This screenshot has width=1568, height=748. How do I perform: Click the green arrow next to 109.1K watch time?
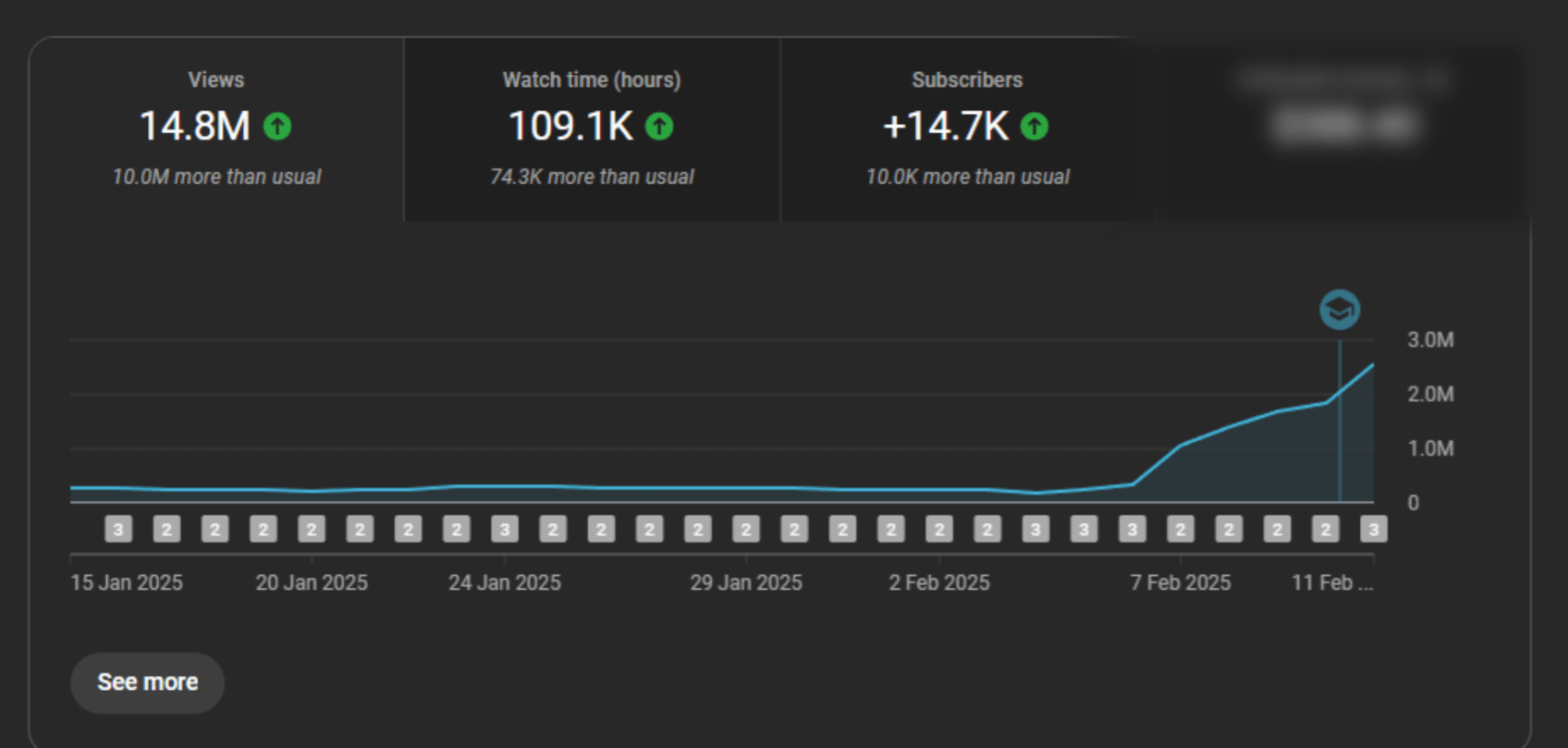[x=659, y=126]
